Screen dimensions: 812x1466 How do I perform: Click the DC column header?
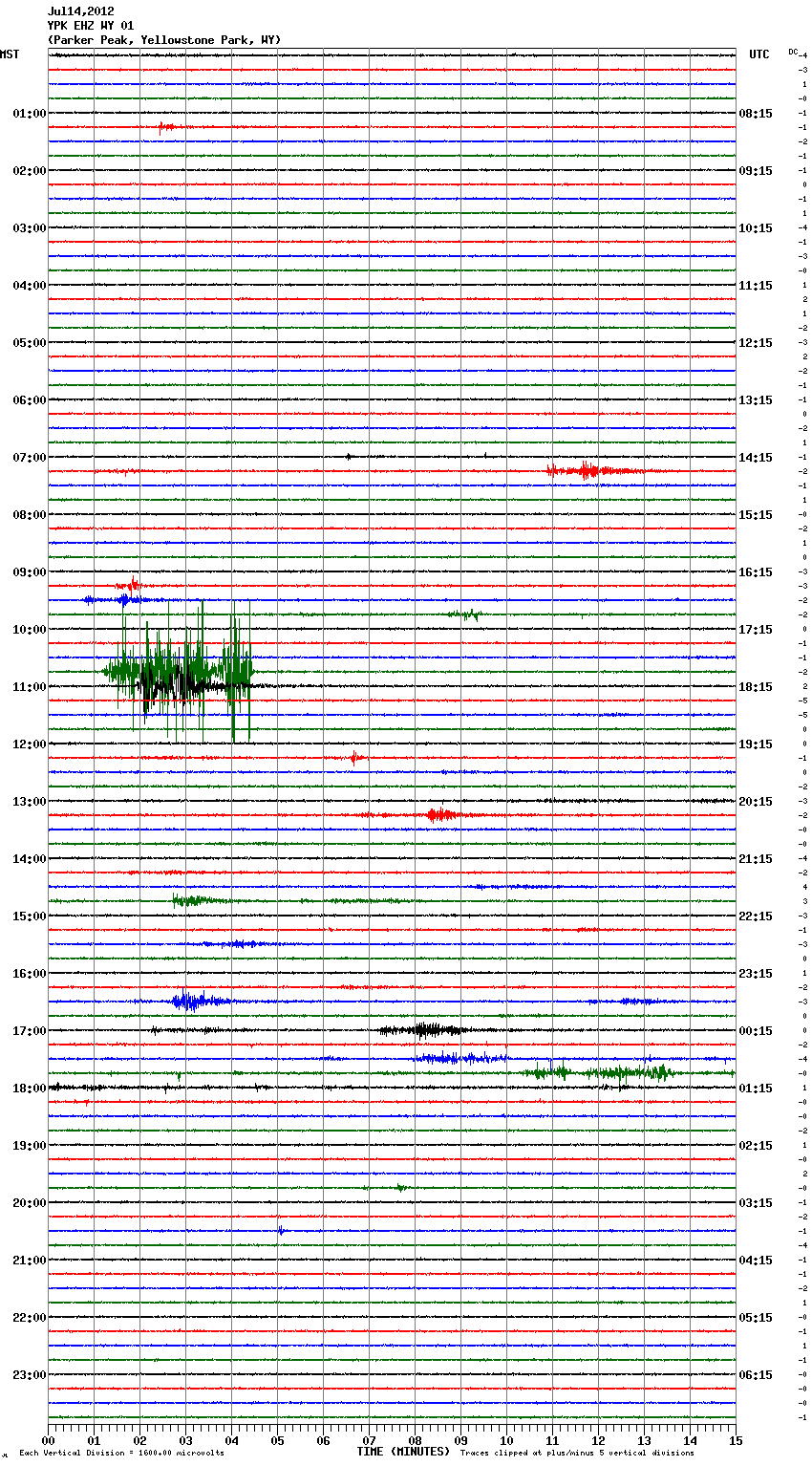[x=793, y=52]
